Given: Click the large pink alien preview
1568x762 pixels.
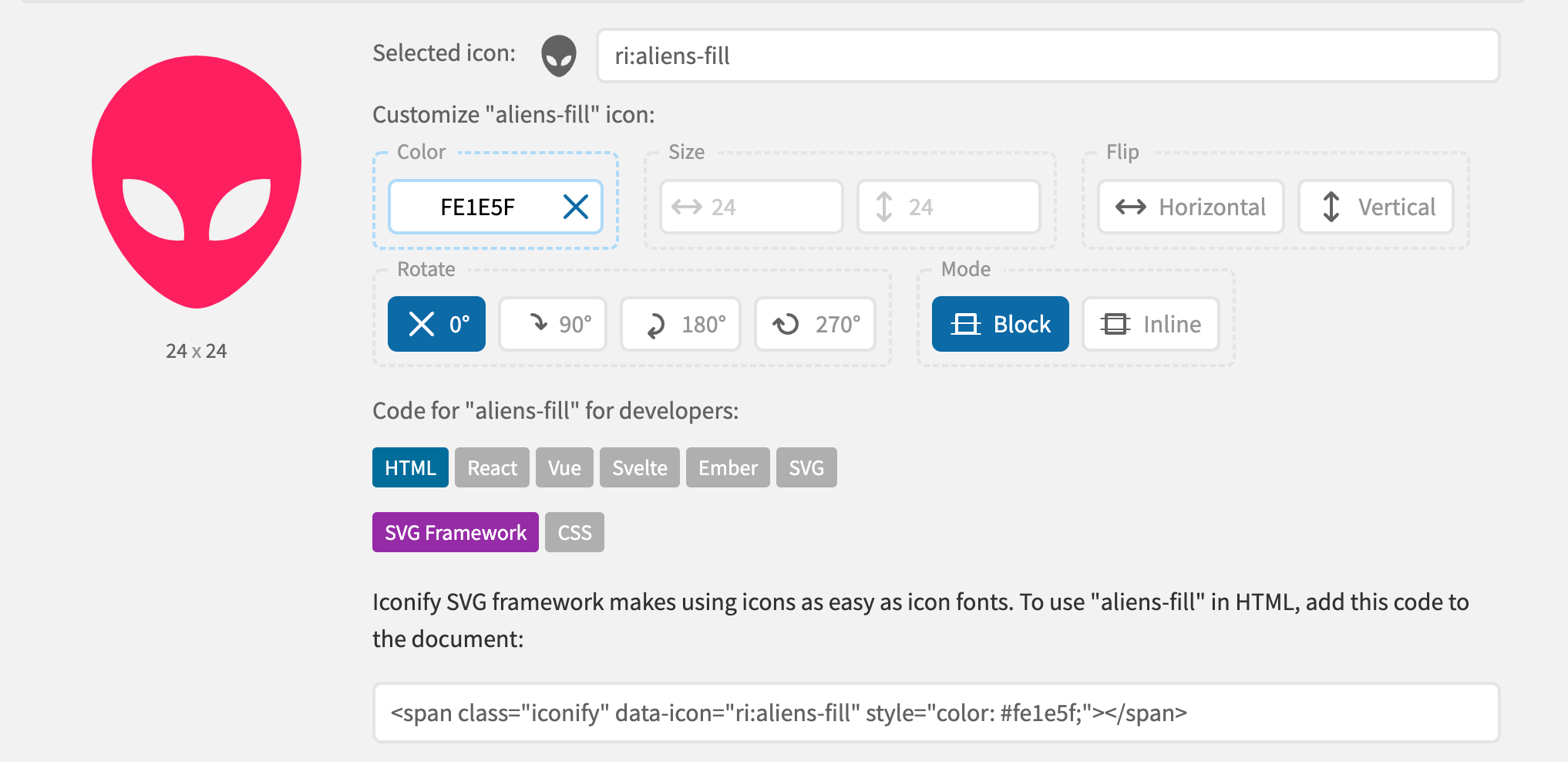Looking at the screenshot, I should coord(197,182).
